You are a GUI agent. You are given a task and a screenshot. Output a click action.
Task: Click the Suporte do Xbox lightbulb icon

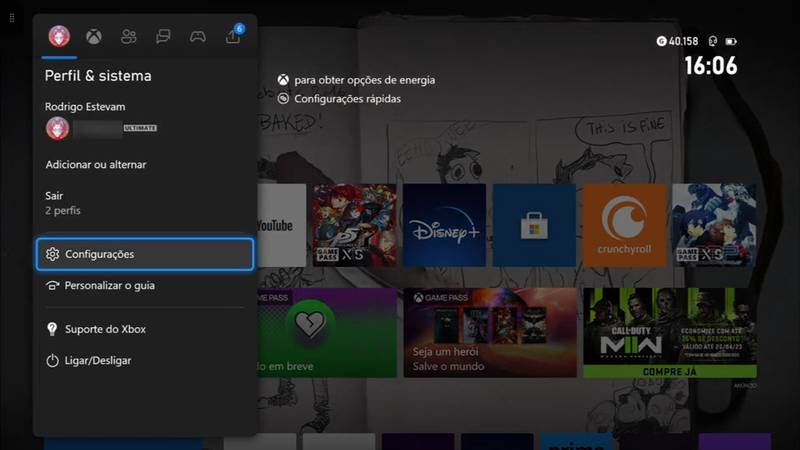pyautogui.click(x=52, y=329)
